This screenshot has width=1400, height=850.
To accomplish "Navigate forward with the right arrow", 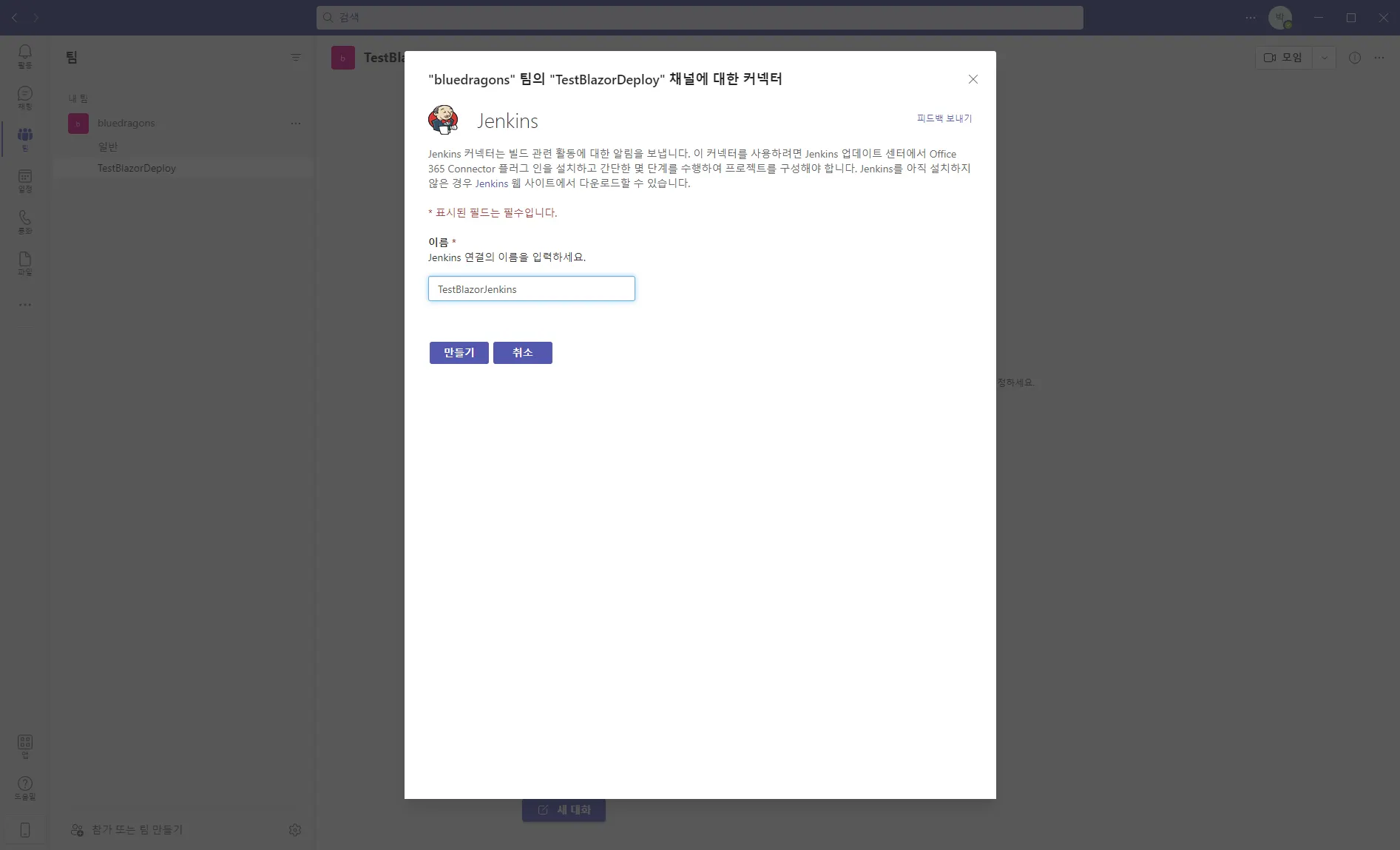I will click(35, 17).
